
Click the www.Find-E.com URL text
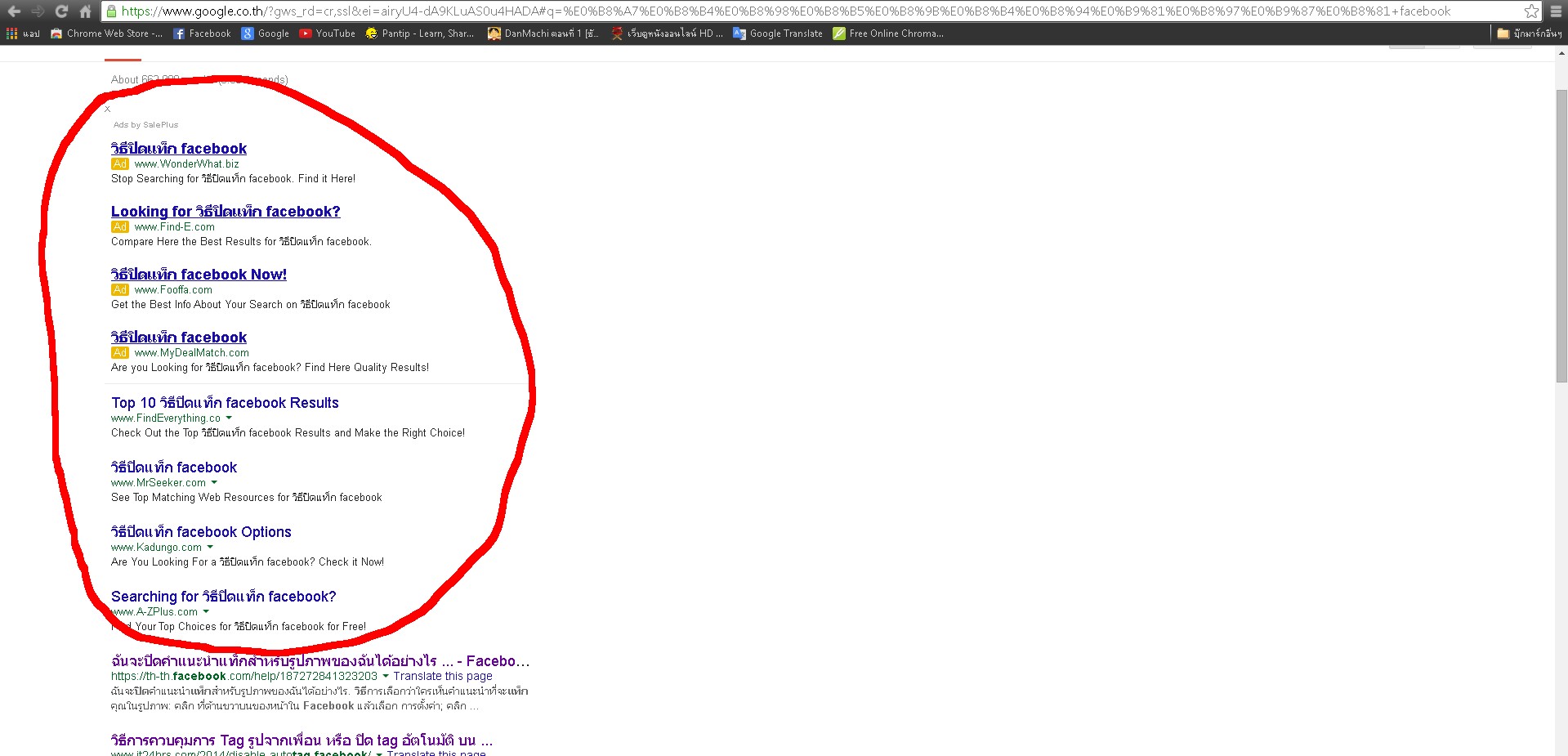point(174,227)
